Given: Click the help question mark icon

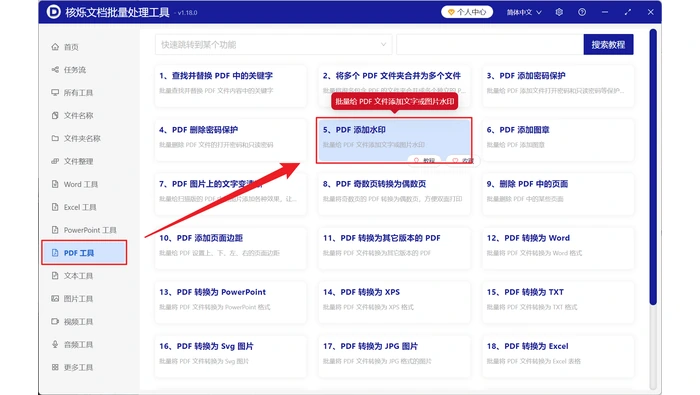Looking at the screenshot, I should [582, 12].
